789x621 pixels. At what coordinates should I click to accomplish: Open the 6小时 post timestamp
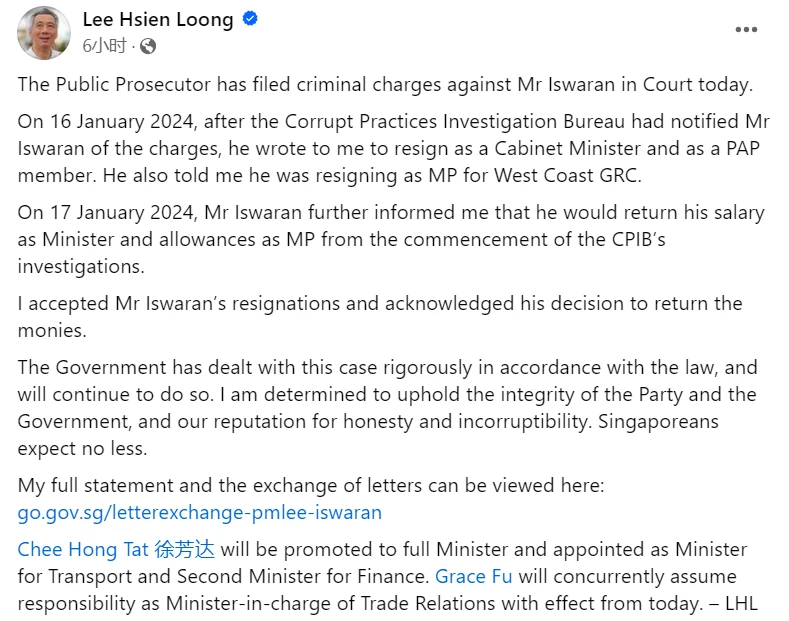[104, 46]
